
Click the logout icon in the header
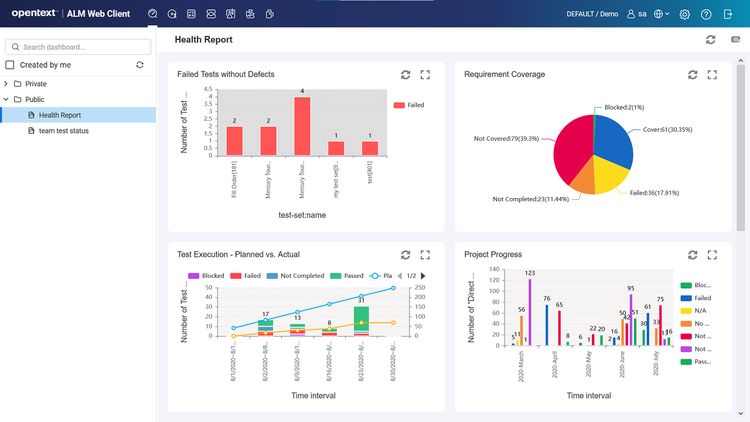coord(728,14)
